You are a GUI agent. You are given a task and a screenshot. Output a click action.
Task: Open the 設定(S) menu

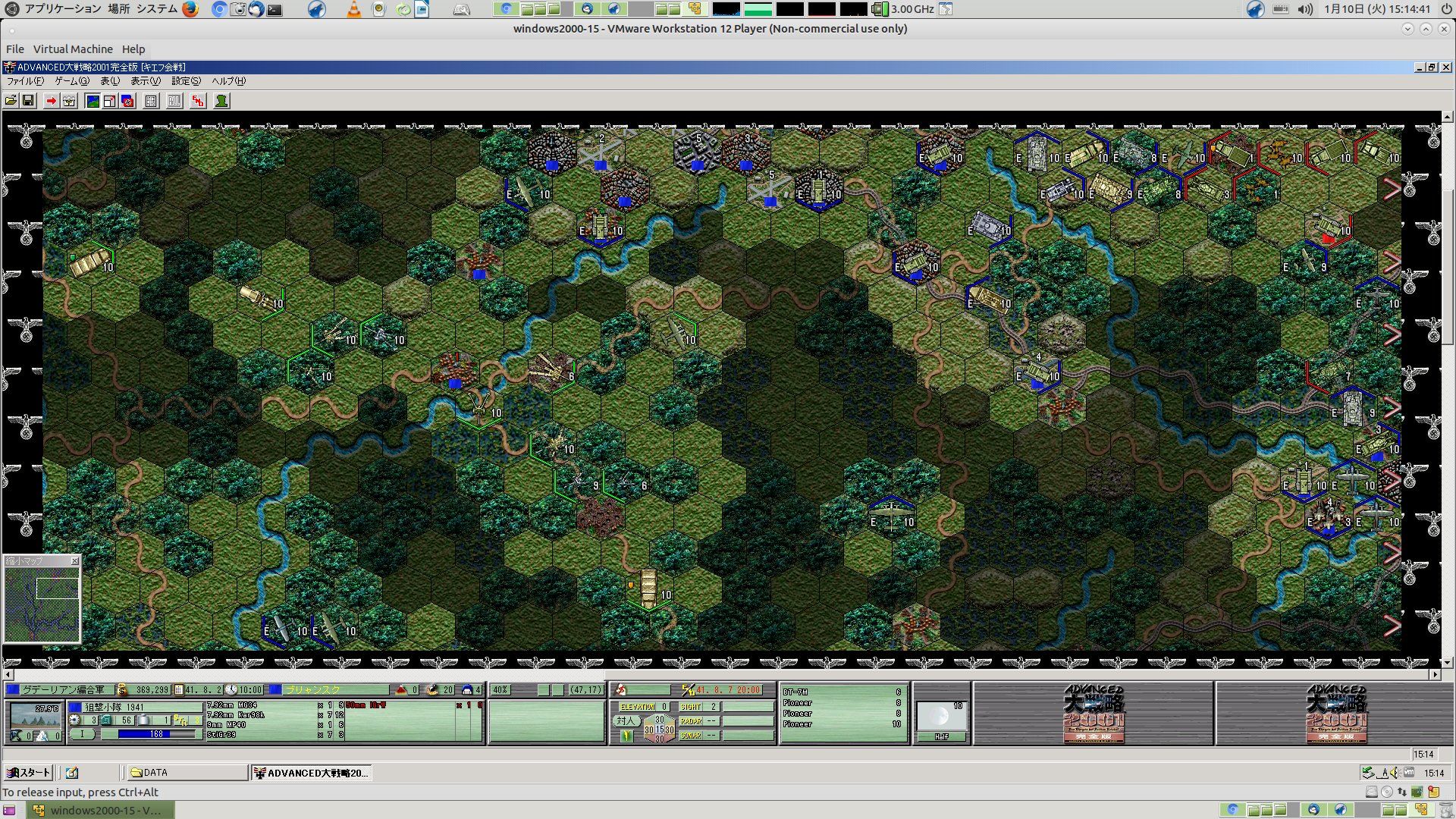coord(186,81)
